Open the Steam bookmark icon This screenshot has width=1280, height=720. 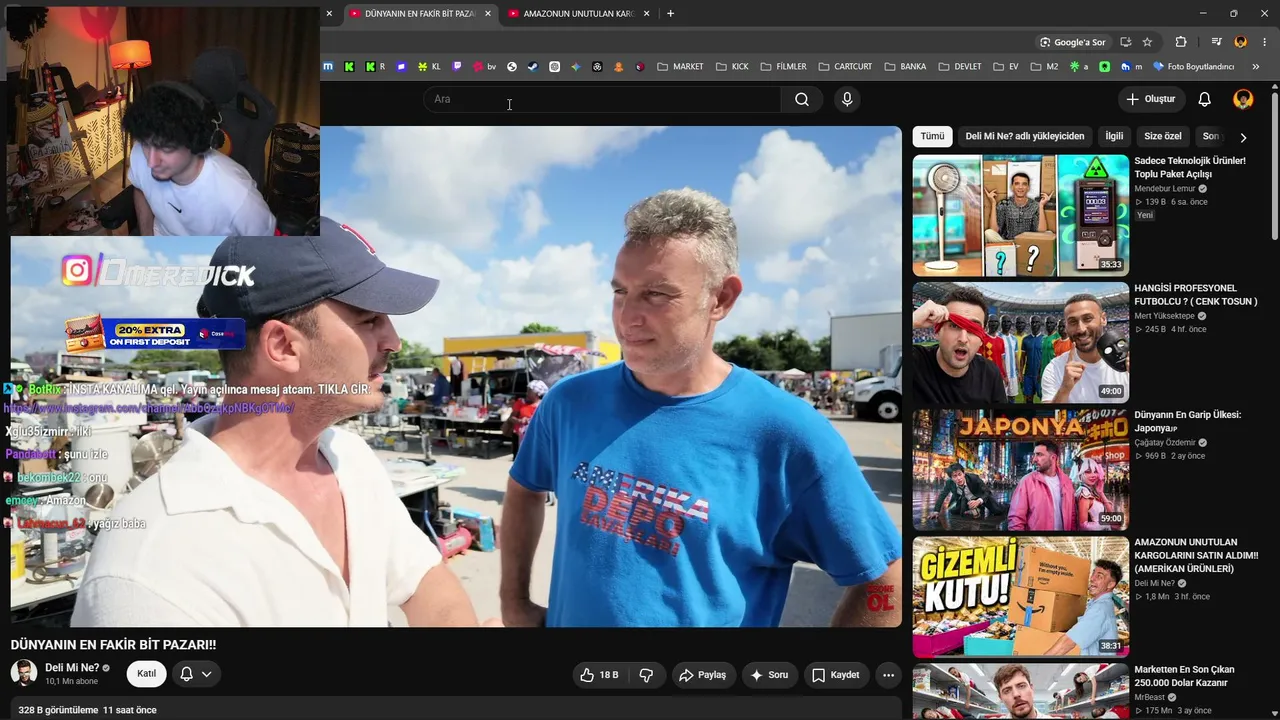pos(533,67)
